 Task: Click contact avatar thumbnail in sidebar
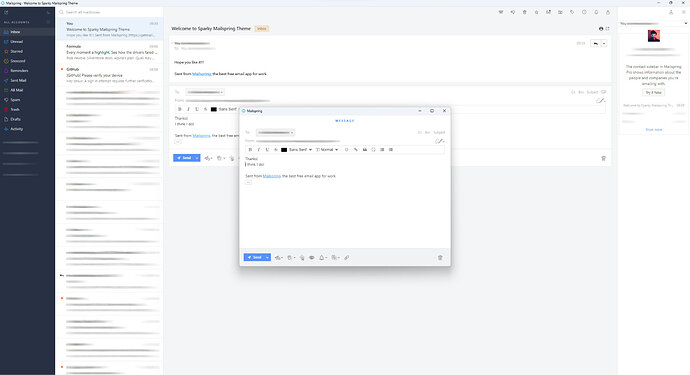[654, 36]
